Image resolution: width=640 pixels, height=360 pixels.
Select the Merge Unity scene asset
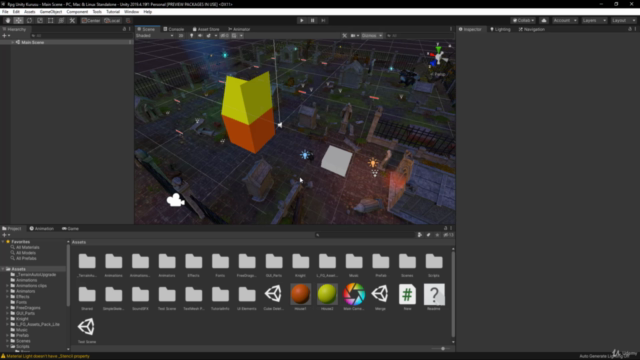[380, 297]
